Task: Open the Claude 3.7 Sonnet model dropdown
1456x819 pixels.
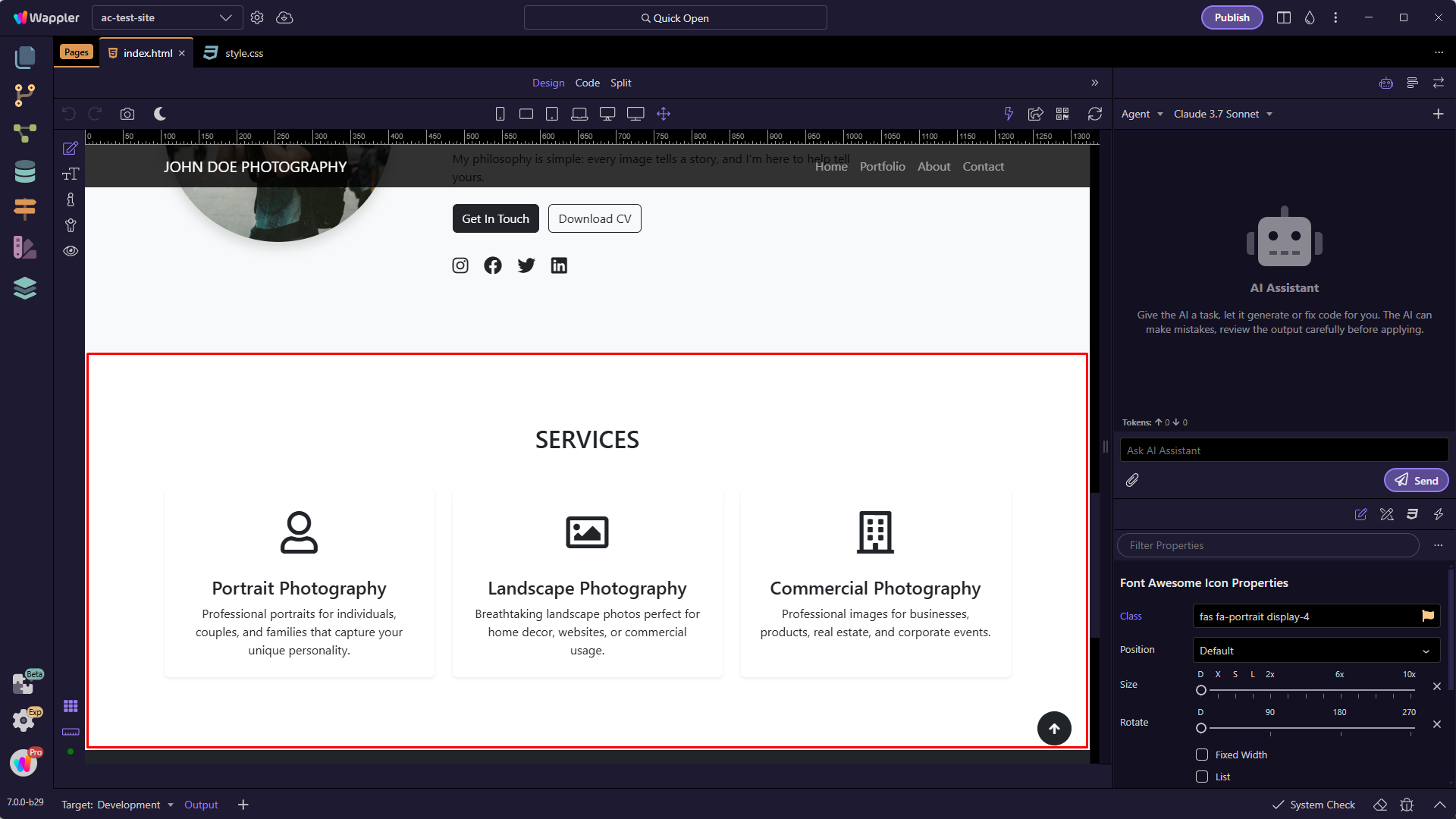Action: point(1223,114)
